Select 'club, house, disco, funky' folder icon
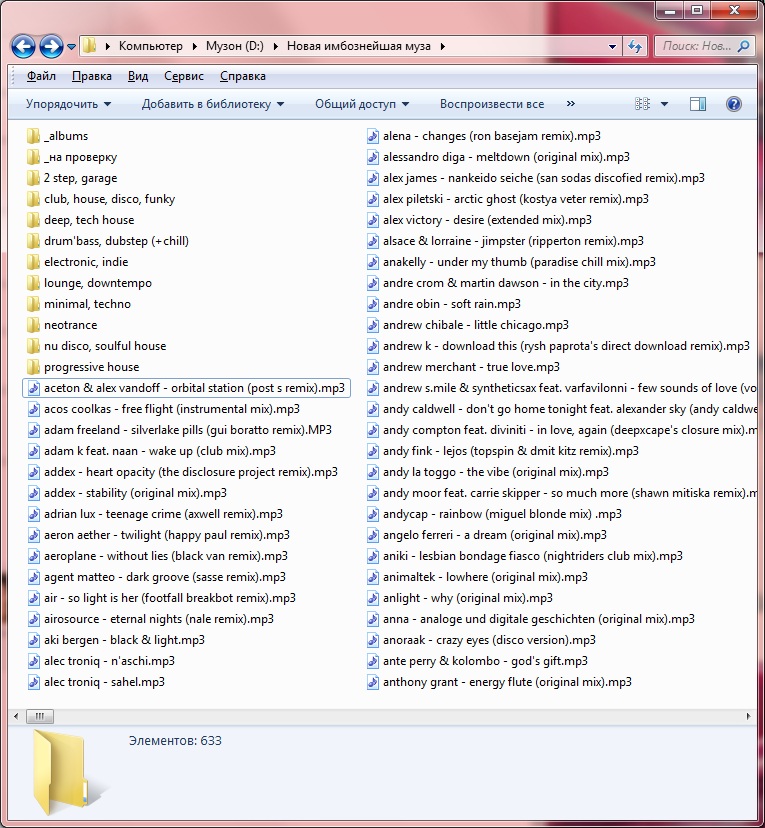Image resolution: width=765 pixels, height=828 pixels. click(x=33, y=199)
